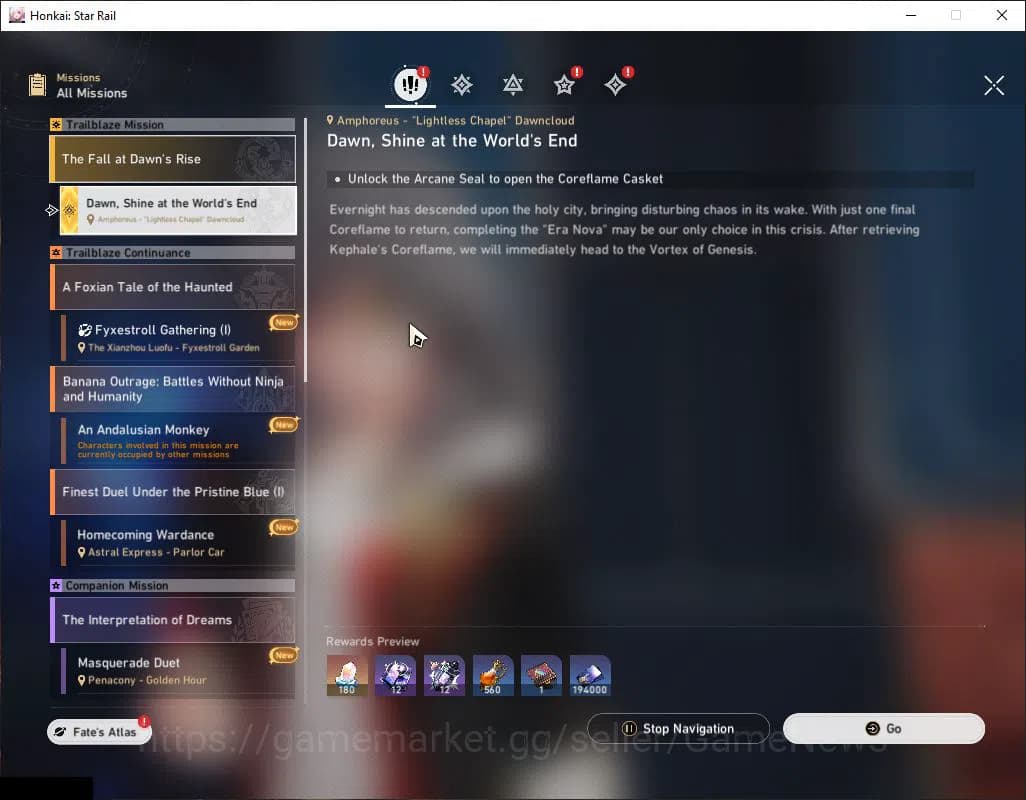This screenshot has height=800, width=1026.
Task: Select An Andalusian Monkey mission
Action: click(178, 440)
